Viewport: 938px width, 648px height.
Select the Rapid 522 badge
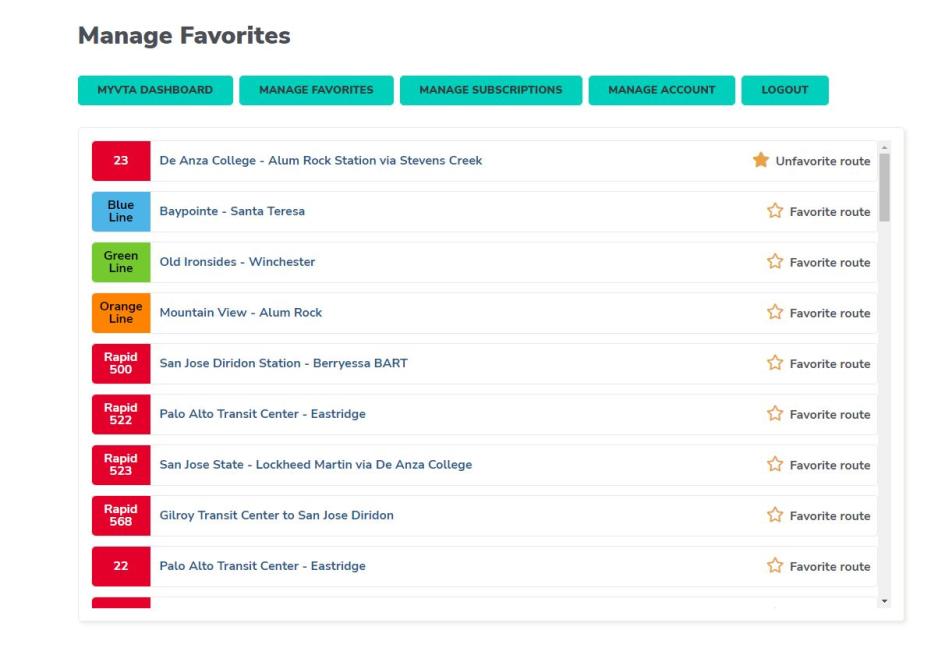pos(120,414)
